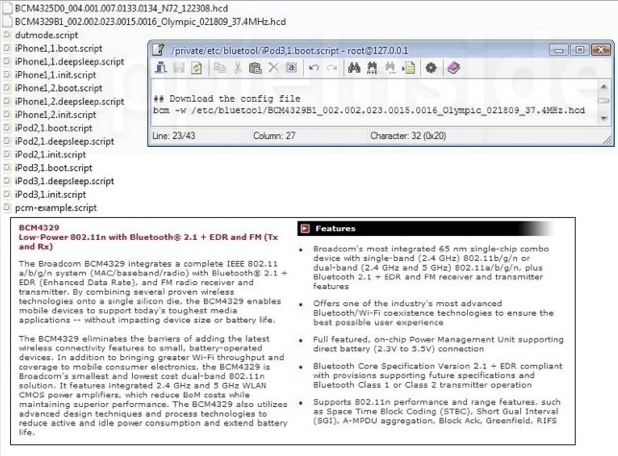
Task: Click the 'Broadcom's most integrated 65 nm' bullet
Action: tap(431, 268)
